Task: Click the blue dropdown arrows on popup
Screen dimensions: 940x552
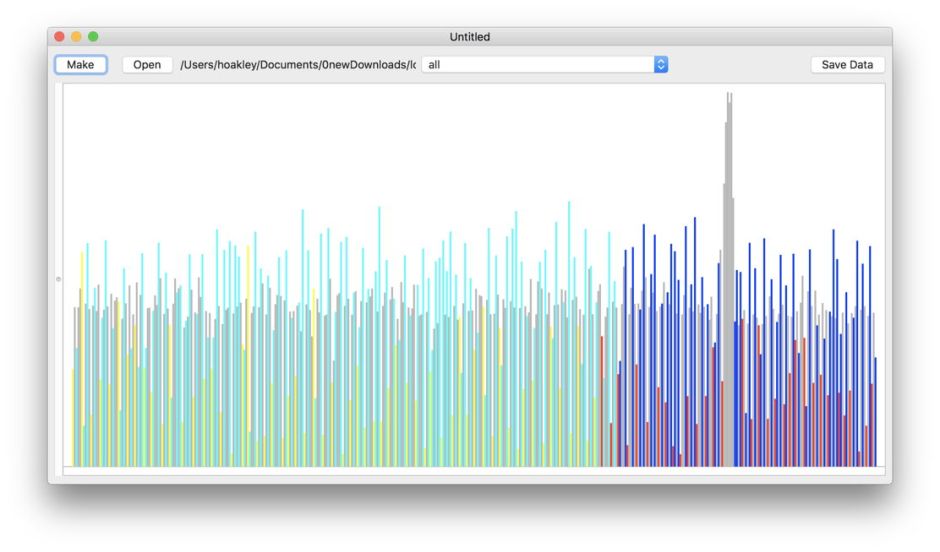Action: 660,65
